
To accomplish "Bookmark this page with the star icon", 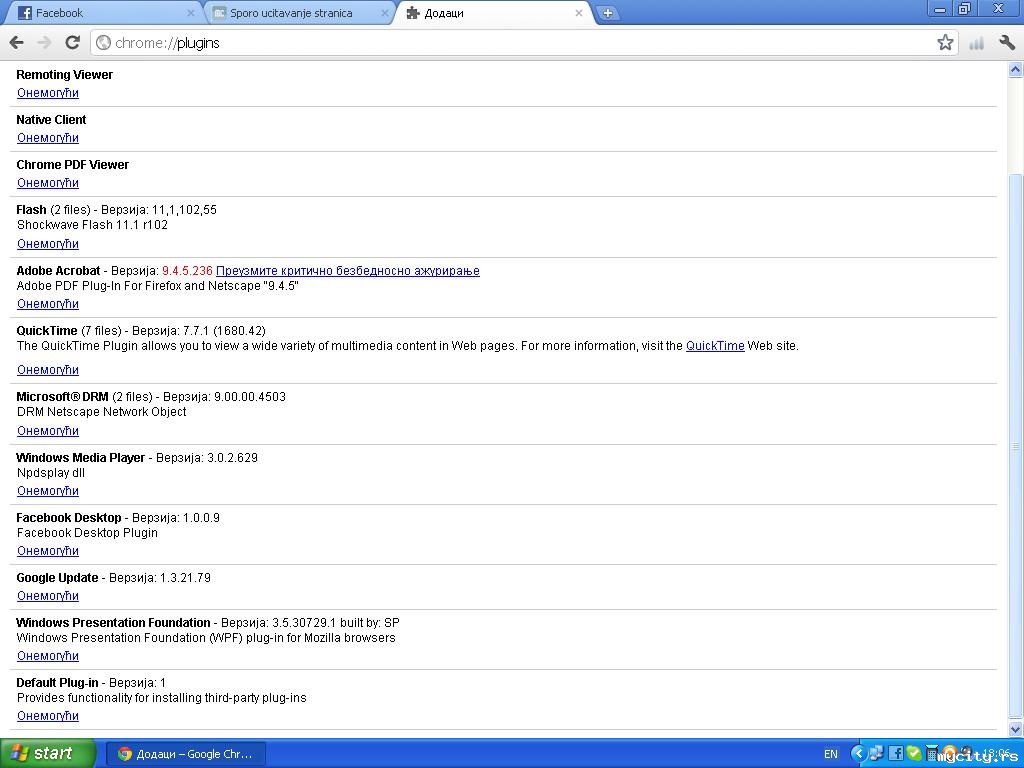I will pyautogui.click(x=945, y=43).
